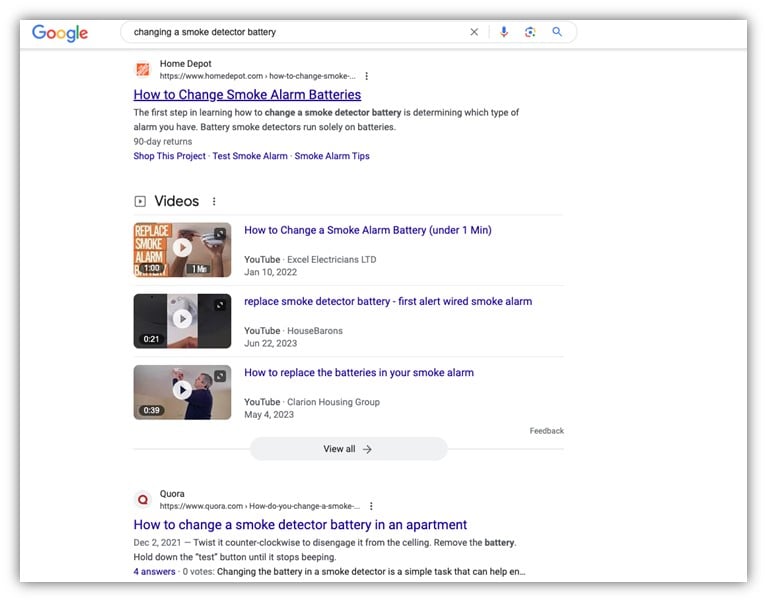This screenshot has height=602, width=767.
Task: Open 'replace smoke detector battery - first alert' video
Action: coord(388,301)
